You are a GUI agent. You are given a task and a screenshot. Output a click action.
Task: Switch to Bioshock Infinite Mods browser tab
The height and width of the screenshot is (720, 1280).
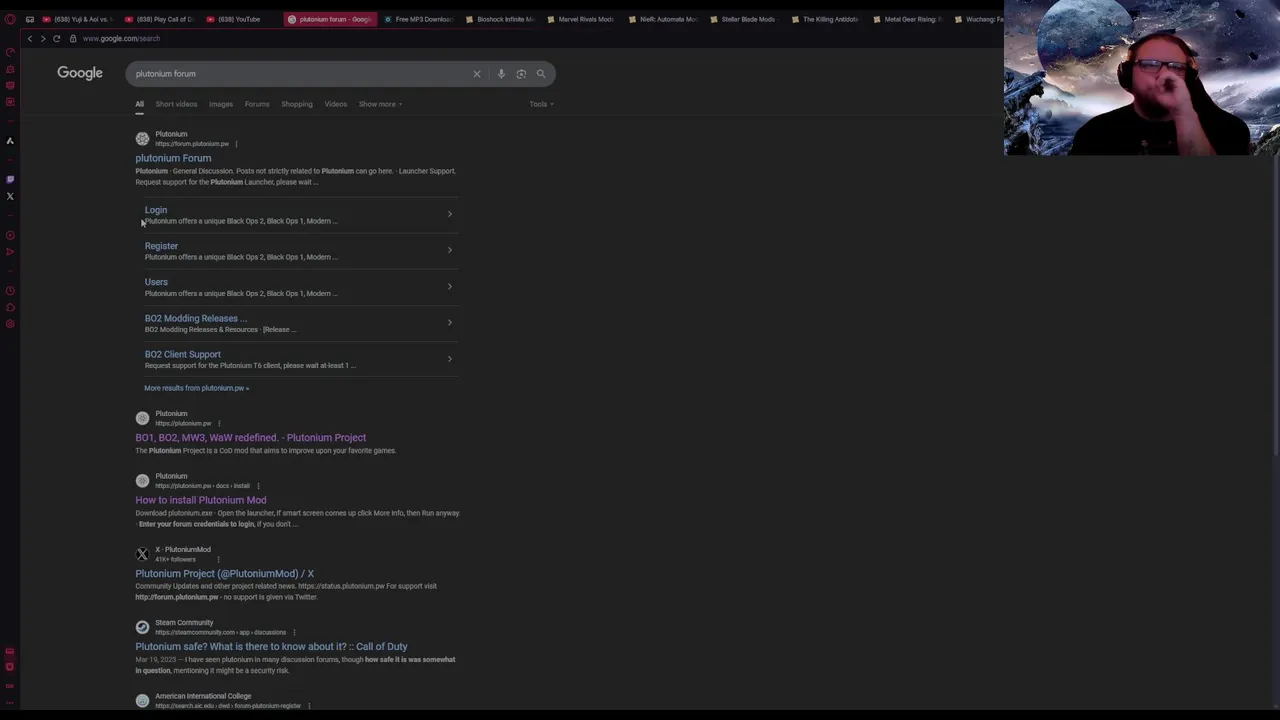click(500, 19)
